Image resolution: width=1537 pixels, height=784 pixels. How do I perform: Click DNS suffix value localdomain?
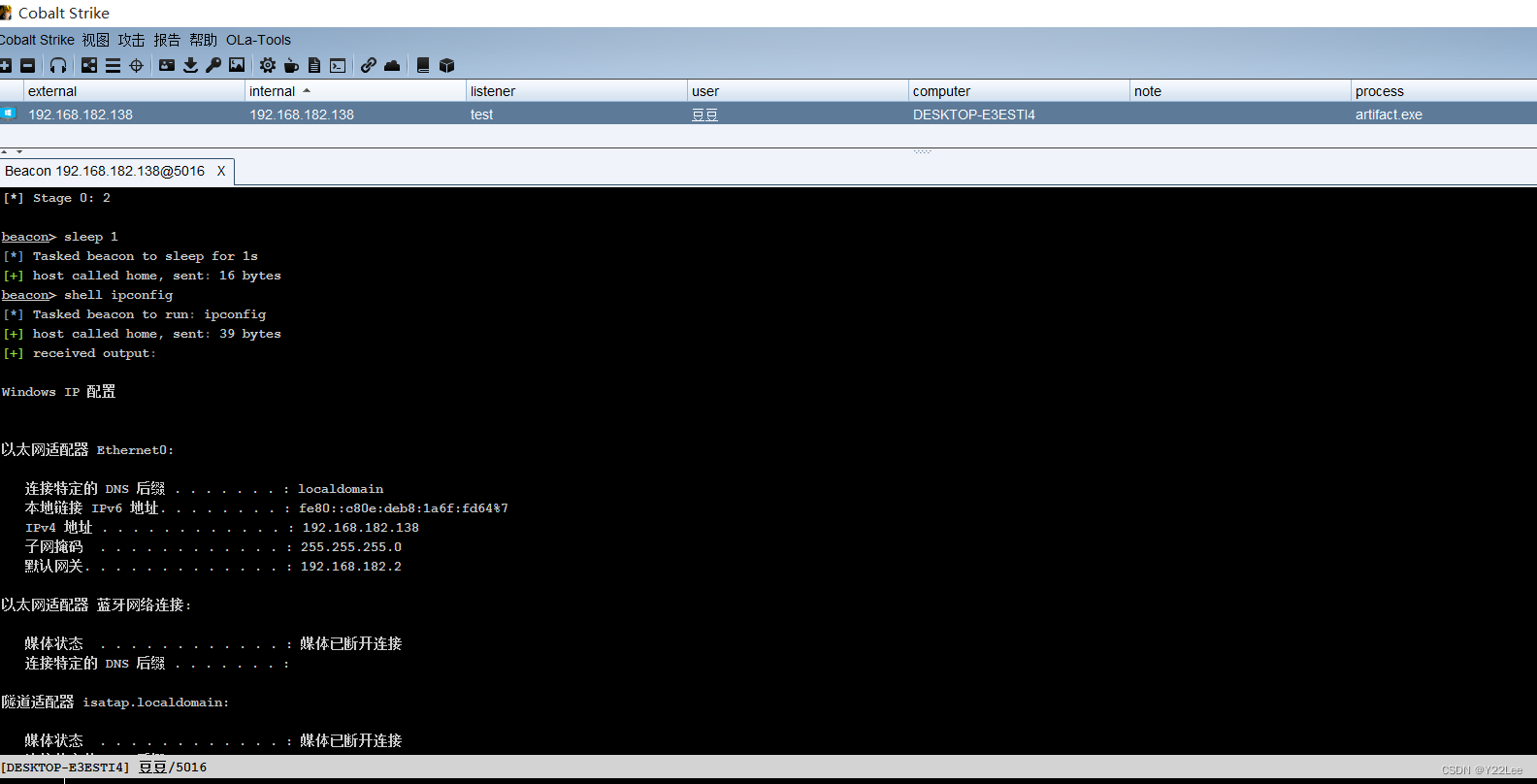click(x=341, y=489)
